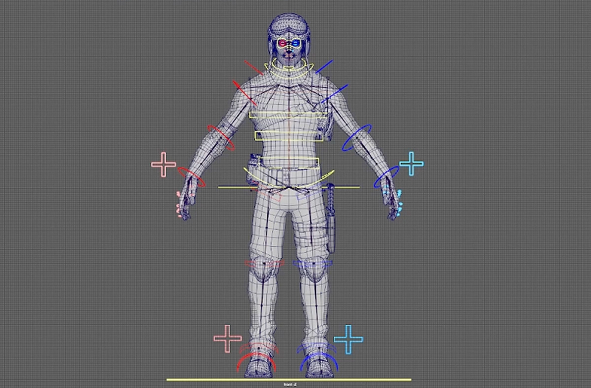Select the yellow mid-spine rectangle controller
591x388 pixels.
point(289,136)
